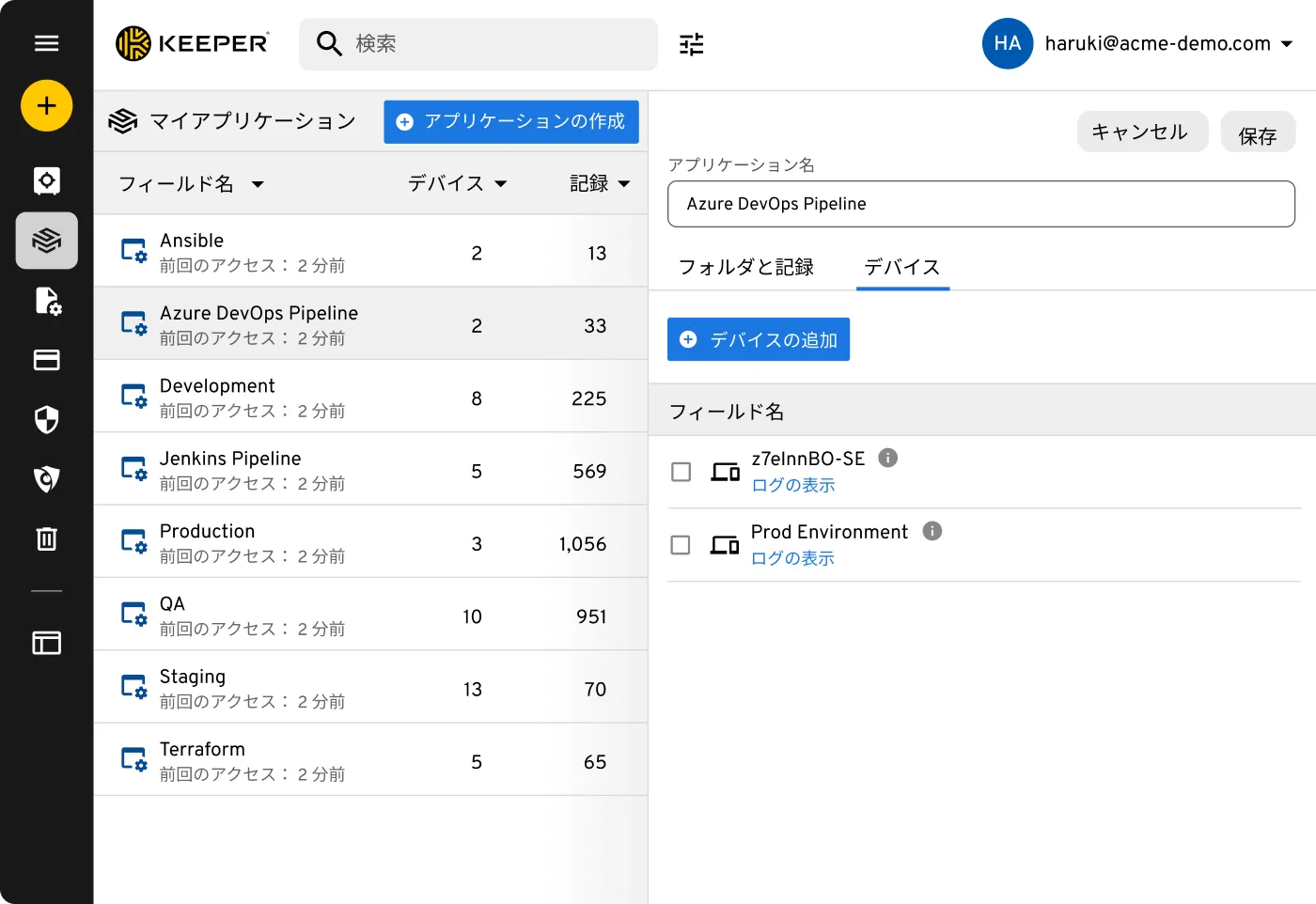Click the HA user avatar
The width and height of the screenshot is (1316, 904).
pos(1008,43)
